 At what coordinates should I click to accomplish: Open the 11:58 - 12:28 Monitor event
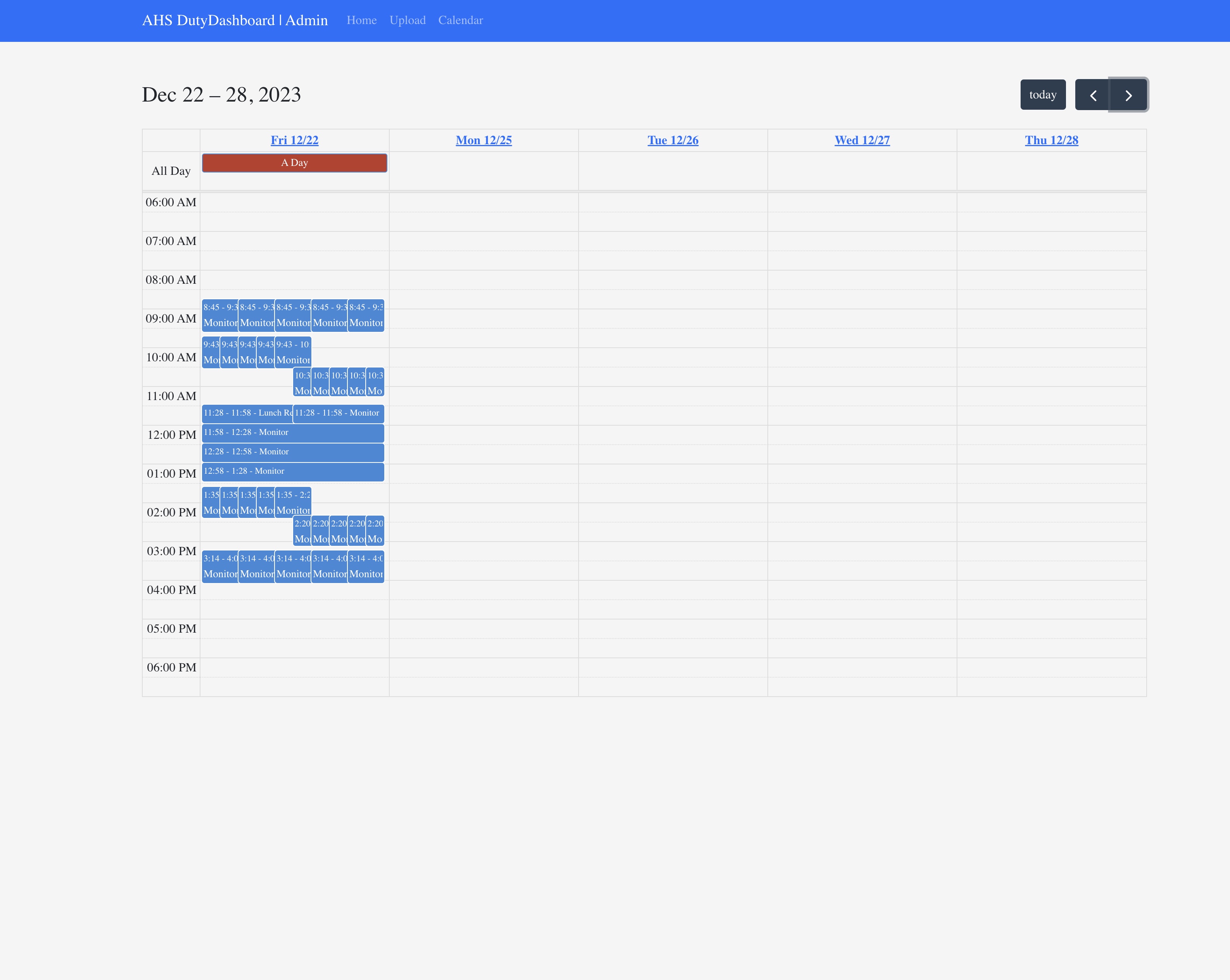pos(293,433)
